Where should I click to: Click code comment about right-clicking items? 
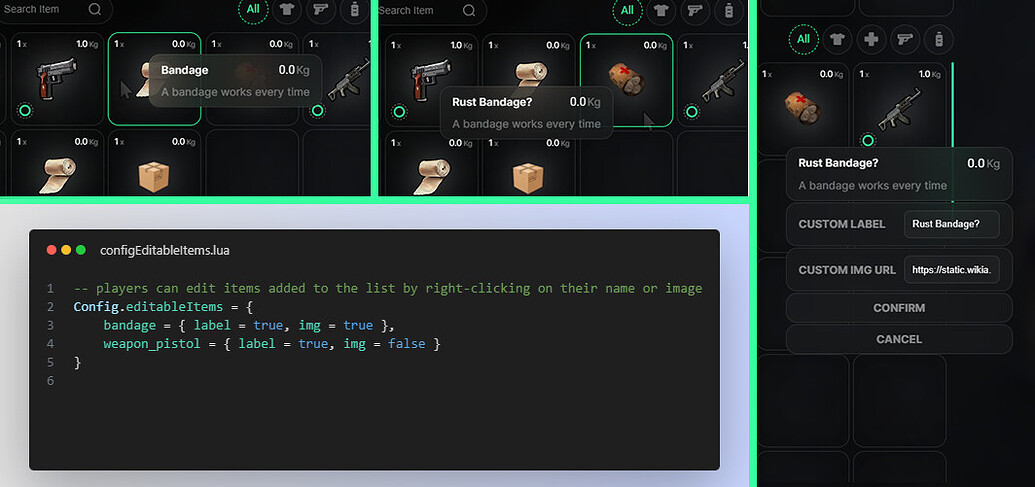tap(387, 288)
